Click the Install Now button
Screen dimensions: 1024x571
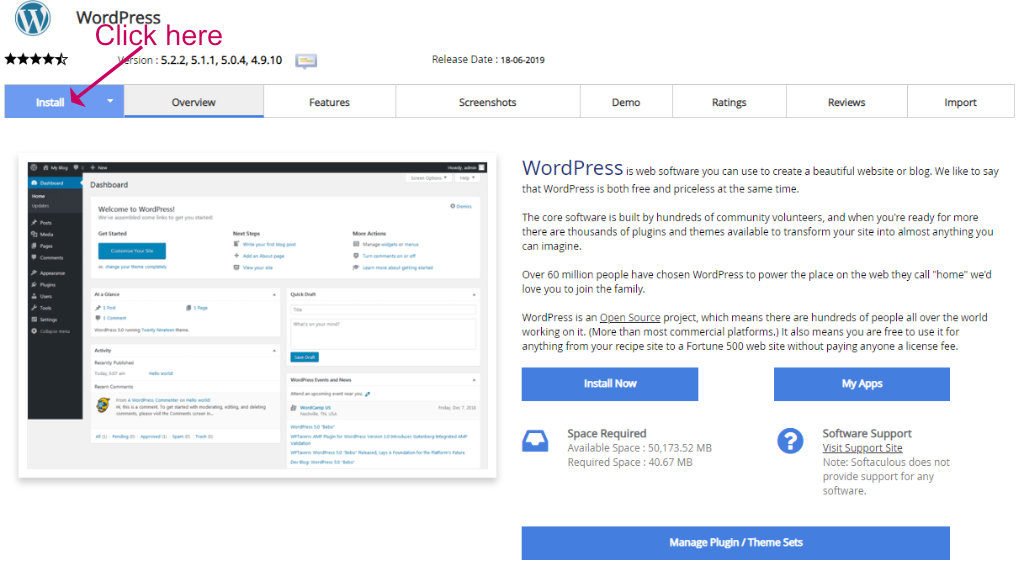(x=609, y=383)
